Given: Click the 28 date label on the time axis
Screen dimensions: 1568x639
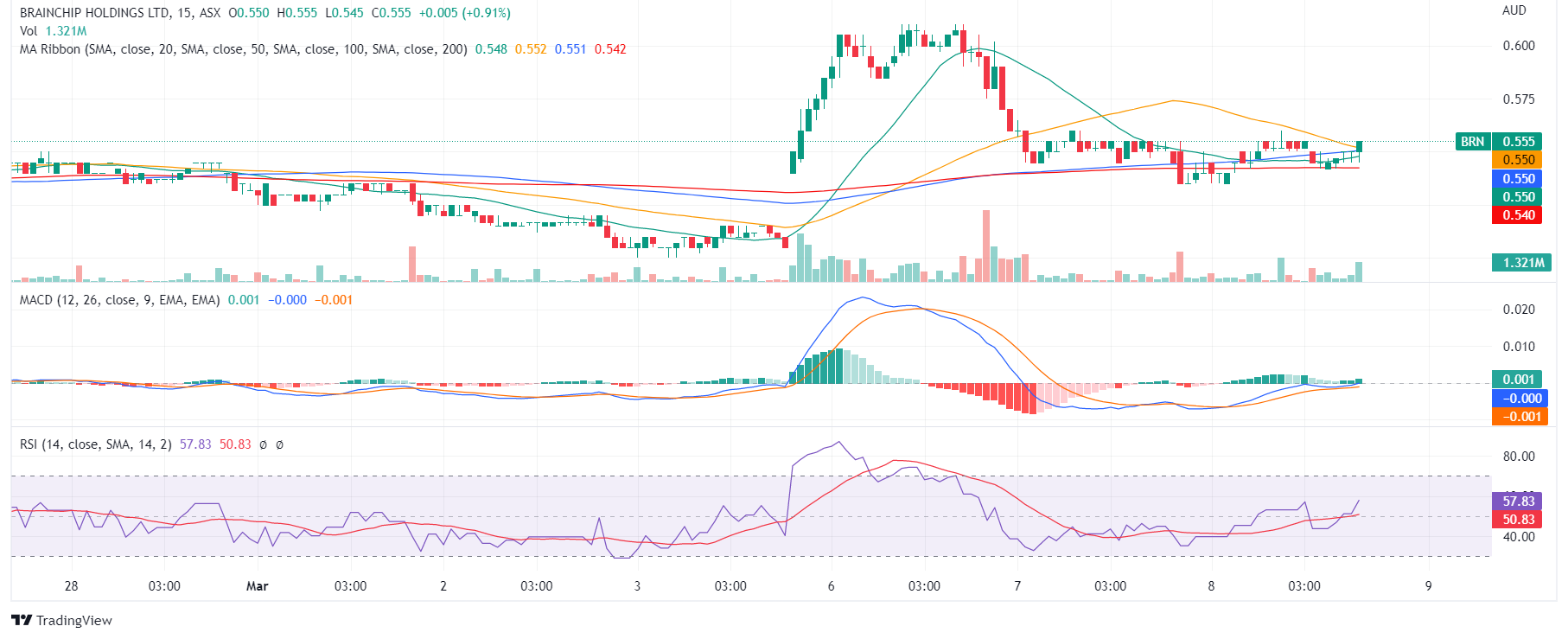Looking at the screenshot, I should pos(72,586).
